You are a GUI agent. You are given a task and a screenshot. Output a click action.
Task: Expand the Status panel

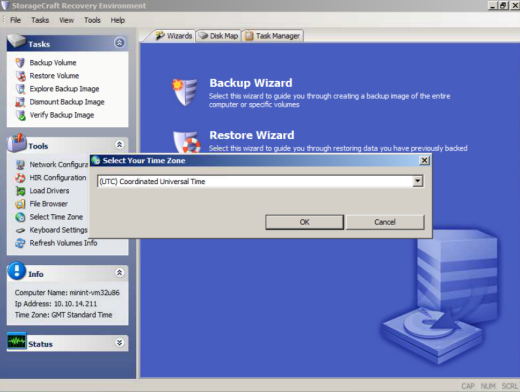click(119, 342)
